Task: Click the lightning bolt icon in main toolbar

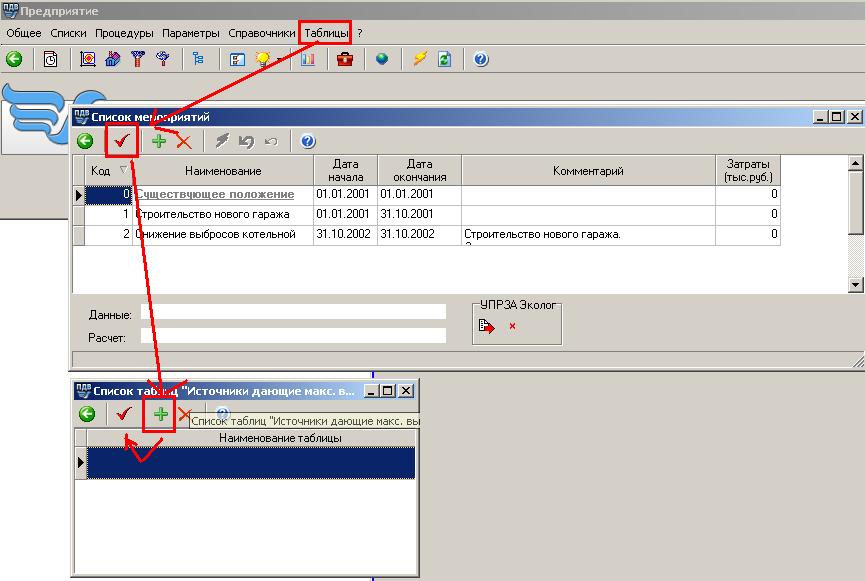Action: pyautogui.click(x=420, y=60)
